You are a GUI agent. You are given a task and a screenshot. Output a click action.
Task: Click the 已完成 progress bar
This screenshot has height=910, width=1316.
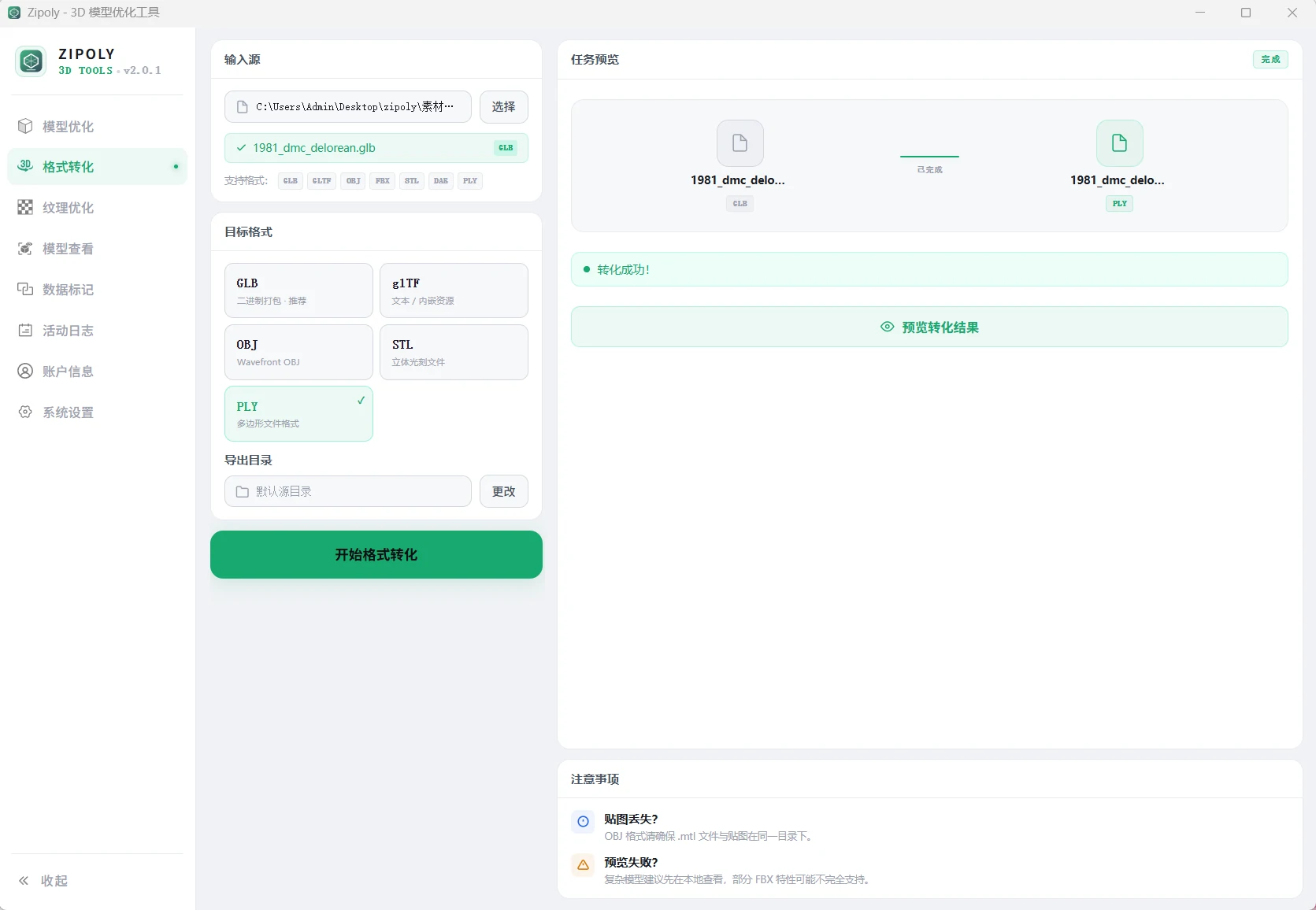929,157
